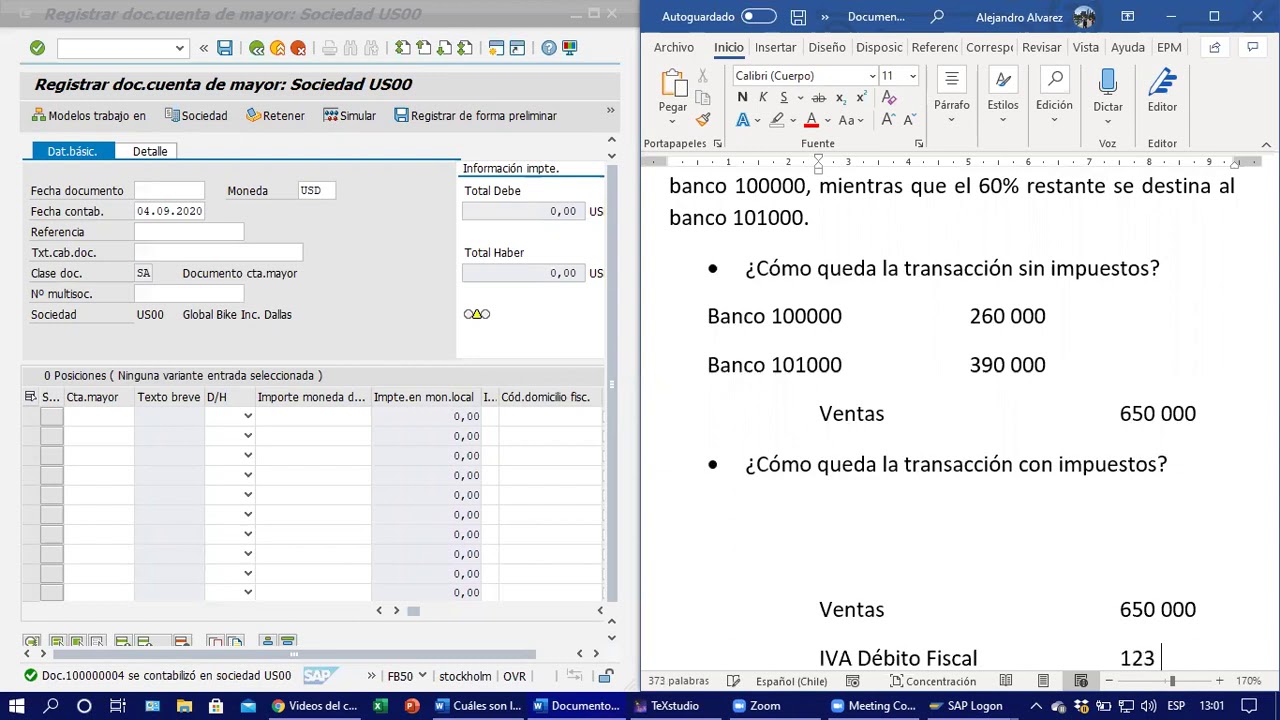The image size is (1280, 720).
Task: Select the second position row selector
Action: point(51,436)
